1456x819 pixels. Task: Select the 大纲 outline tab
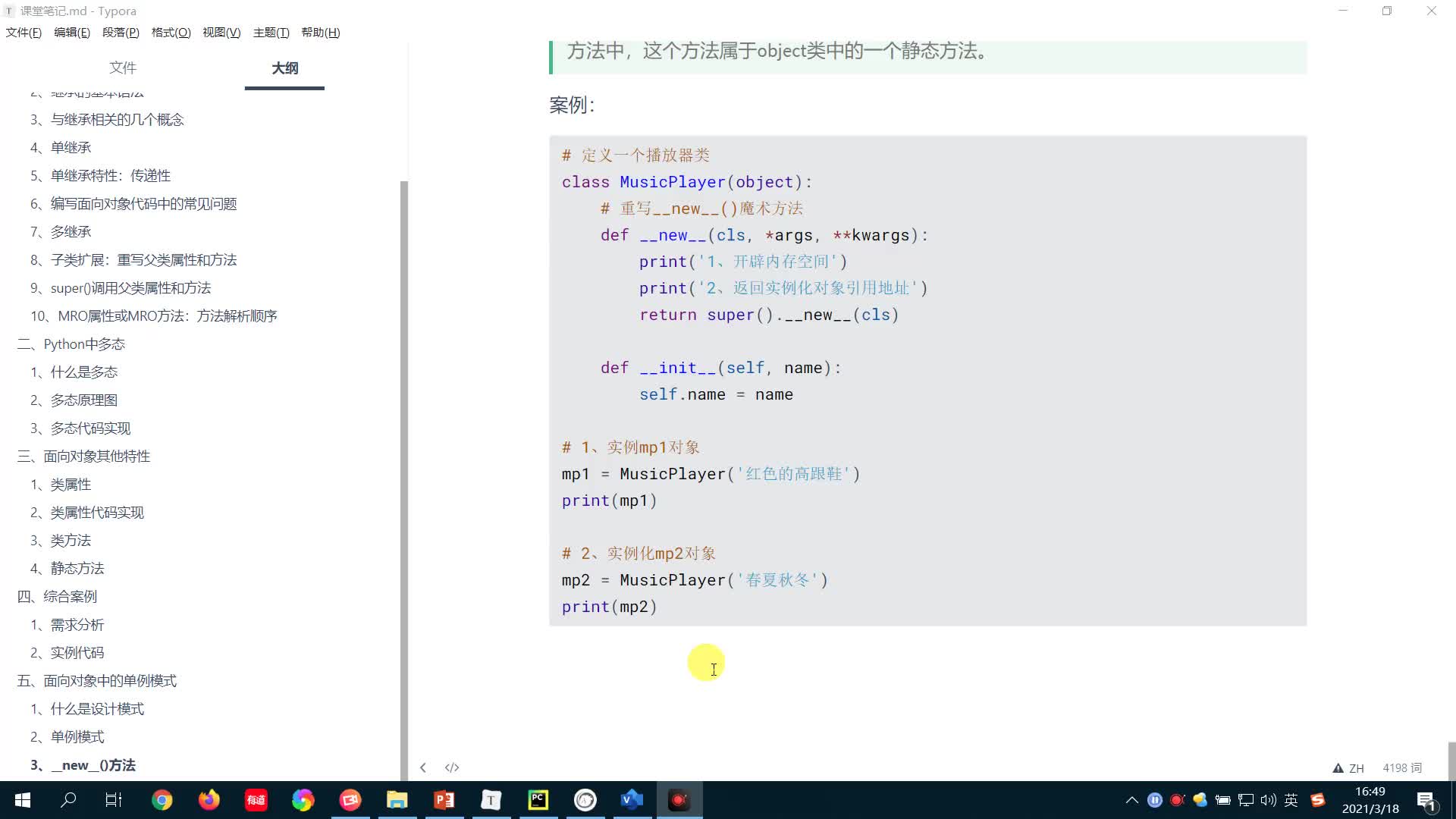tap(284, 68)
